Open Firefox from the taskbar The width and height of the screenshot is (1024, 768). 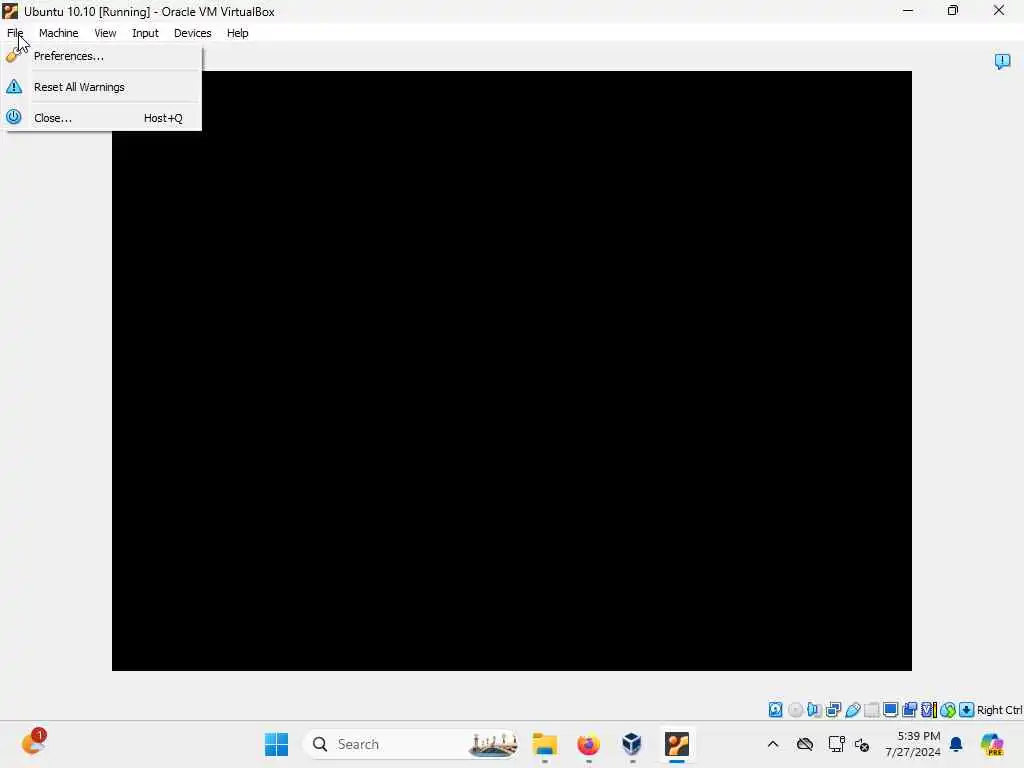click(588, 744)
